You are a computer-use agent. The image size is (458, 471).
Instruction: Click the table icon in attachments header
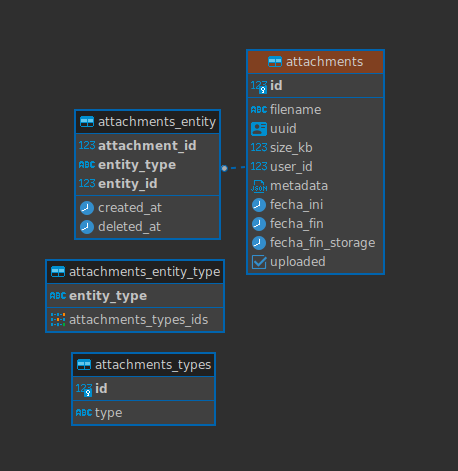point(275,62)
